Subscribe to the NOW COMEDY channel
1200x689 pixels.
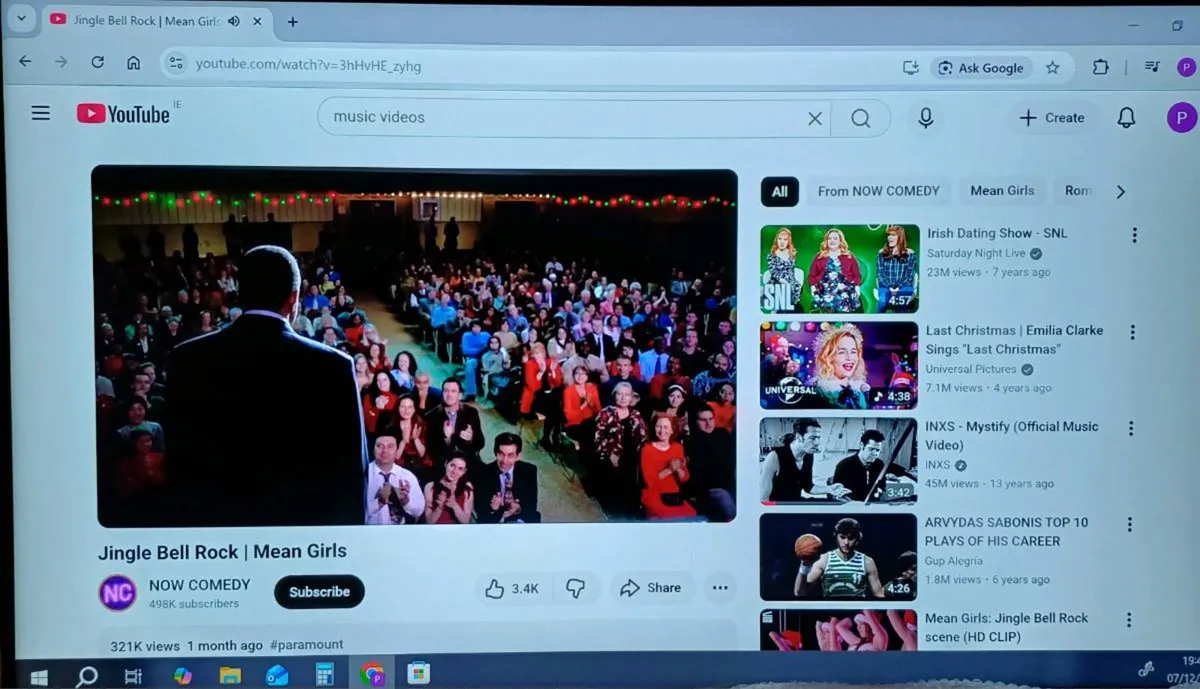click(319, 591)
